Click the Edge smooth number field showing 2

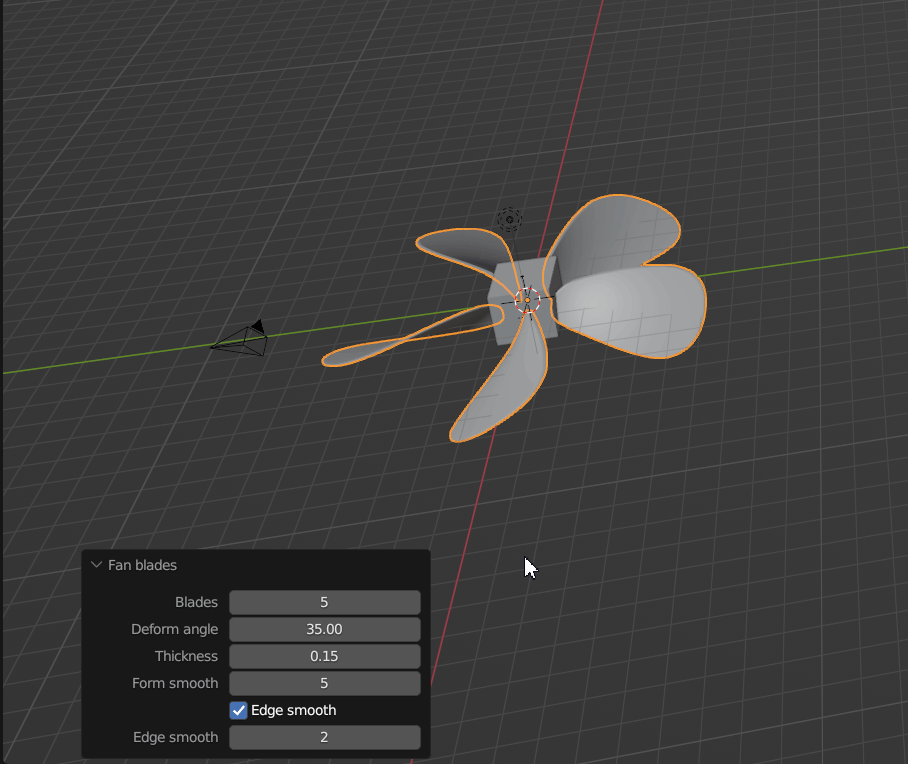point(324,737)
